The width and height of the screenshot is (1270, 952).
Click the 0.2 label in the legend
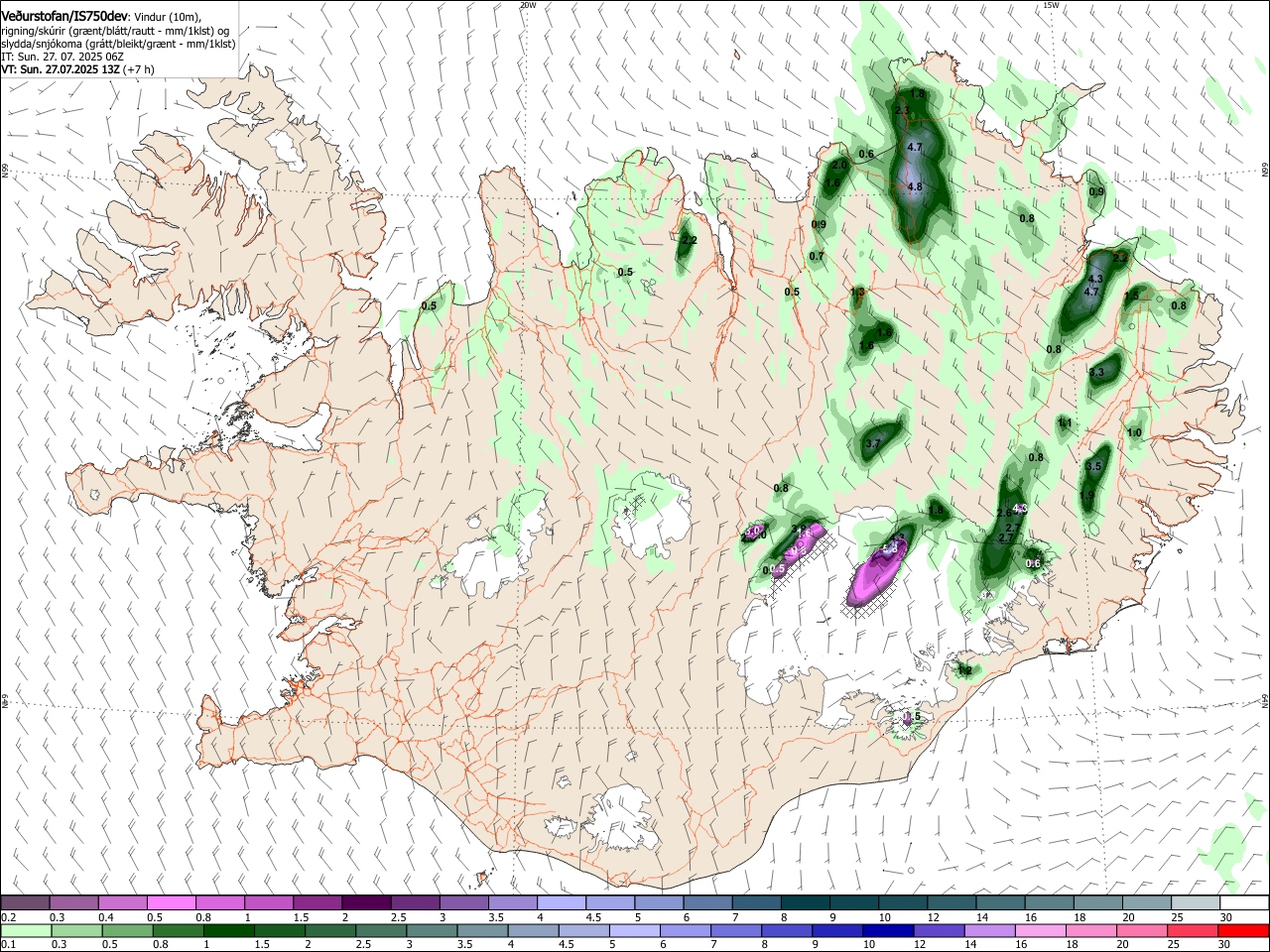pos(8,917)
